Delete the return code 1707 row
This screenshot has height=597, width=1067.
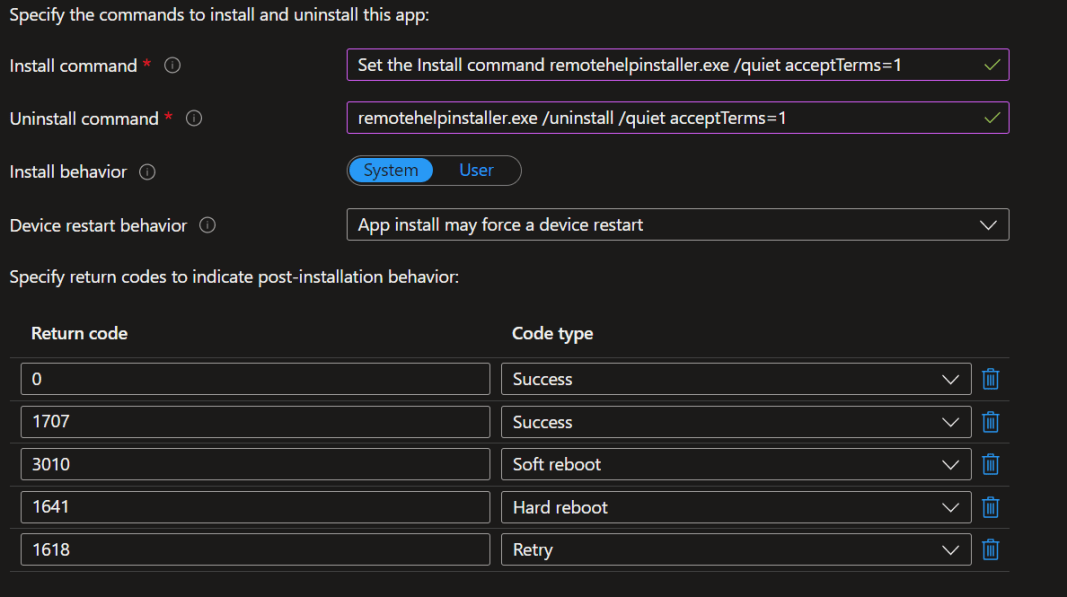pos(990,421)
